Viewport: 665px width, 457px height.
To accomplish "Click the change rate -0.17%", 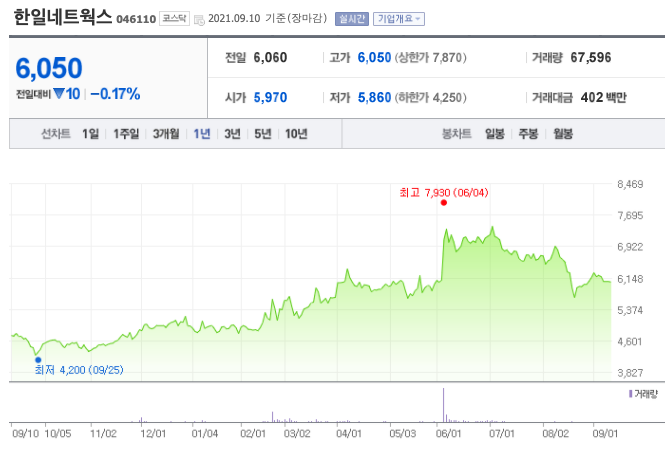I will [x=115, y=94].
